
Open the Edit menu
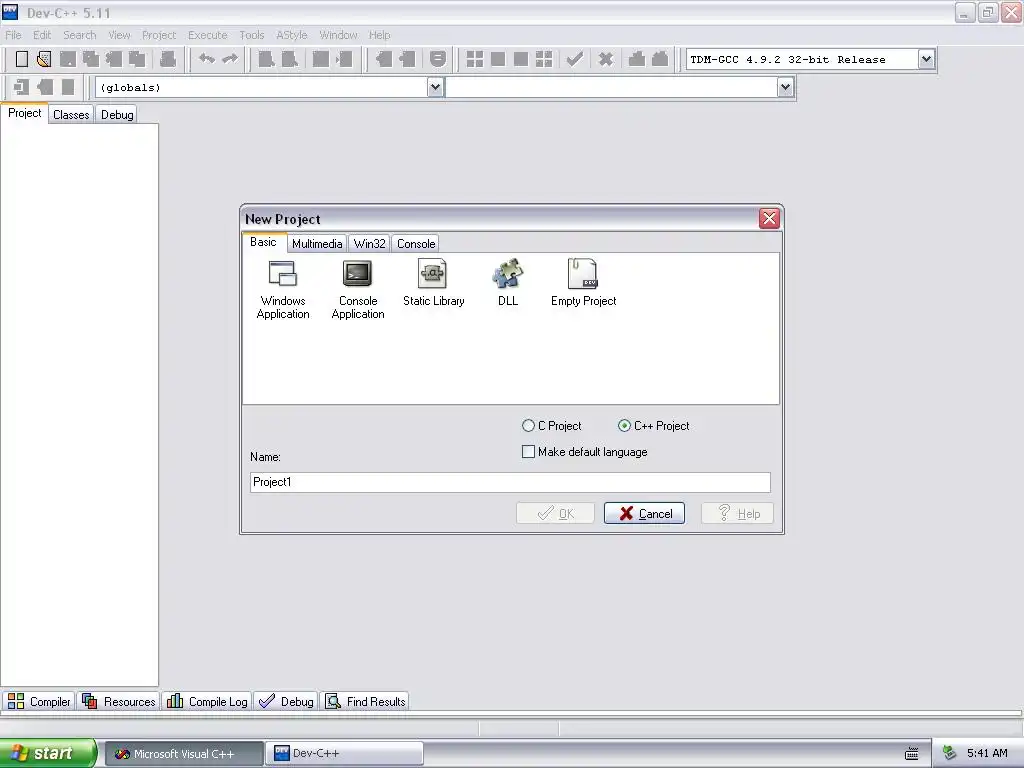tap(42, 35)
